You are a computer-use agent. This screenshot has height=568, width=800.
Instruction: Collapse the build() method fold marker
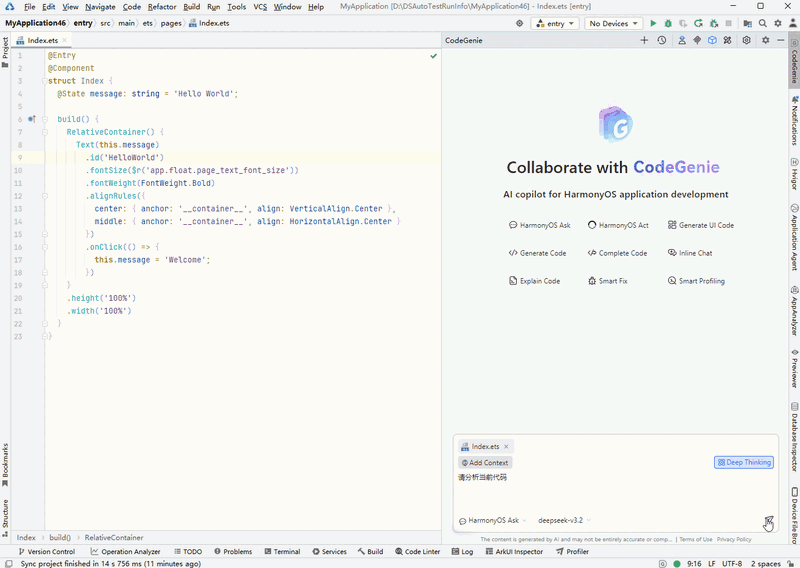tap(44, 119)
